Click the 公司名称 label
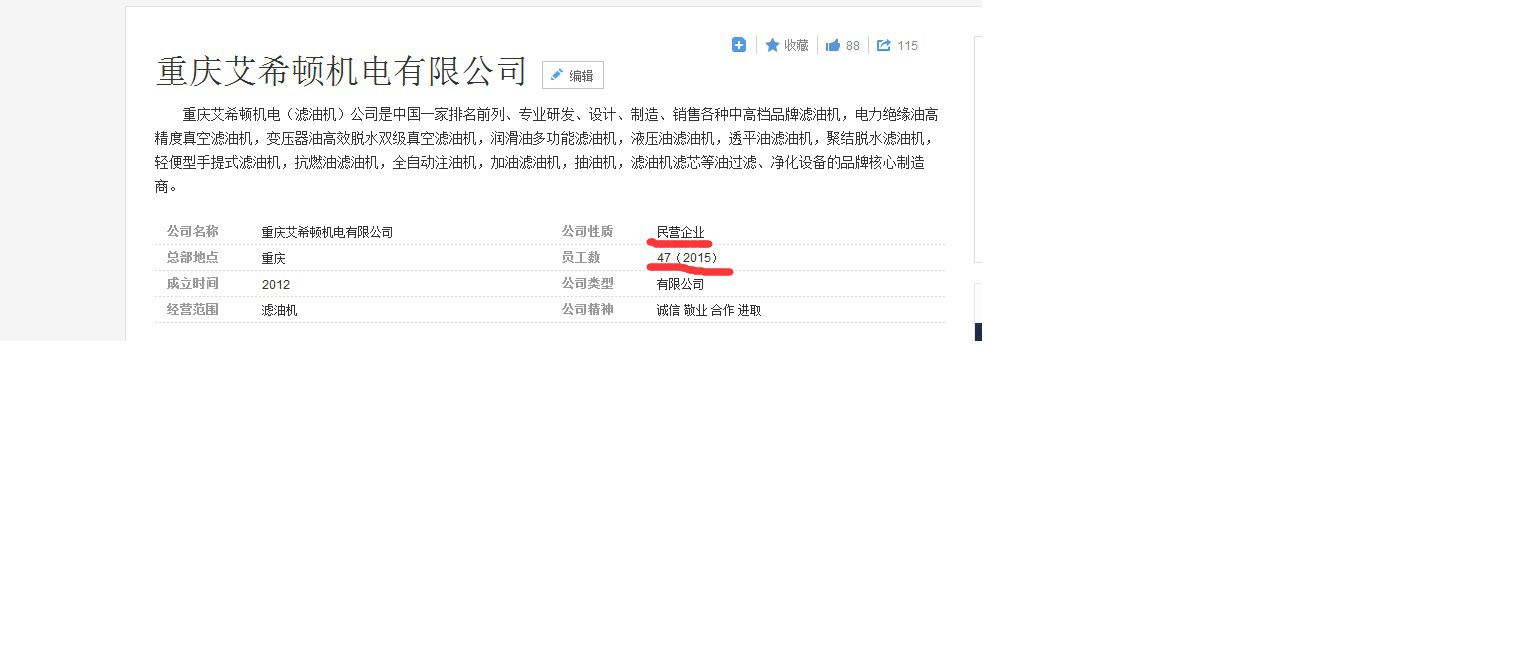This screenshot has width=1522, height=665. (x=192, y=231)
